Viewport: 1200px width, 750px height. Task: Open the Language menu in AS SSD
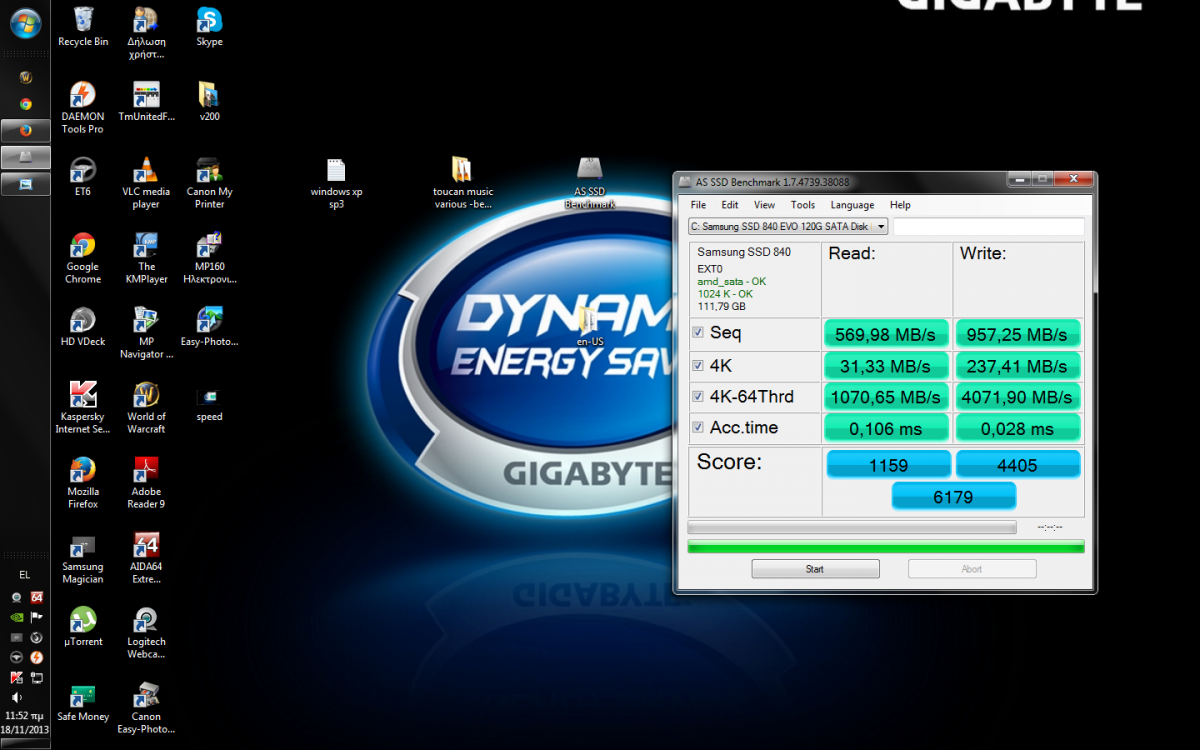[x=852, y=205]
